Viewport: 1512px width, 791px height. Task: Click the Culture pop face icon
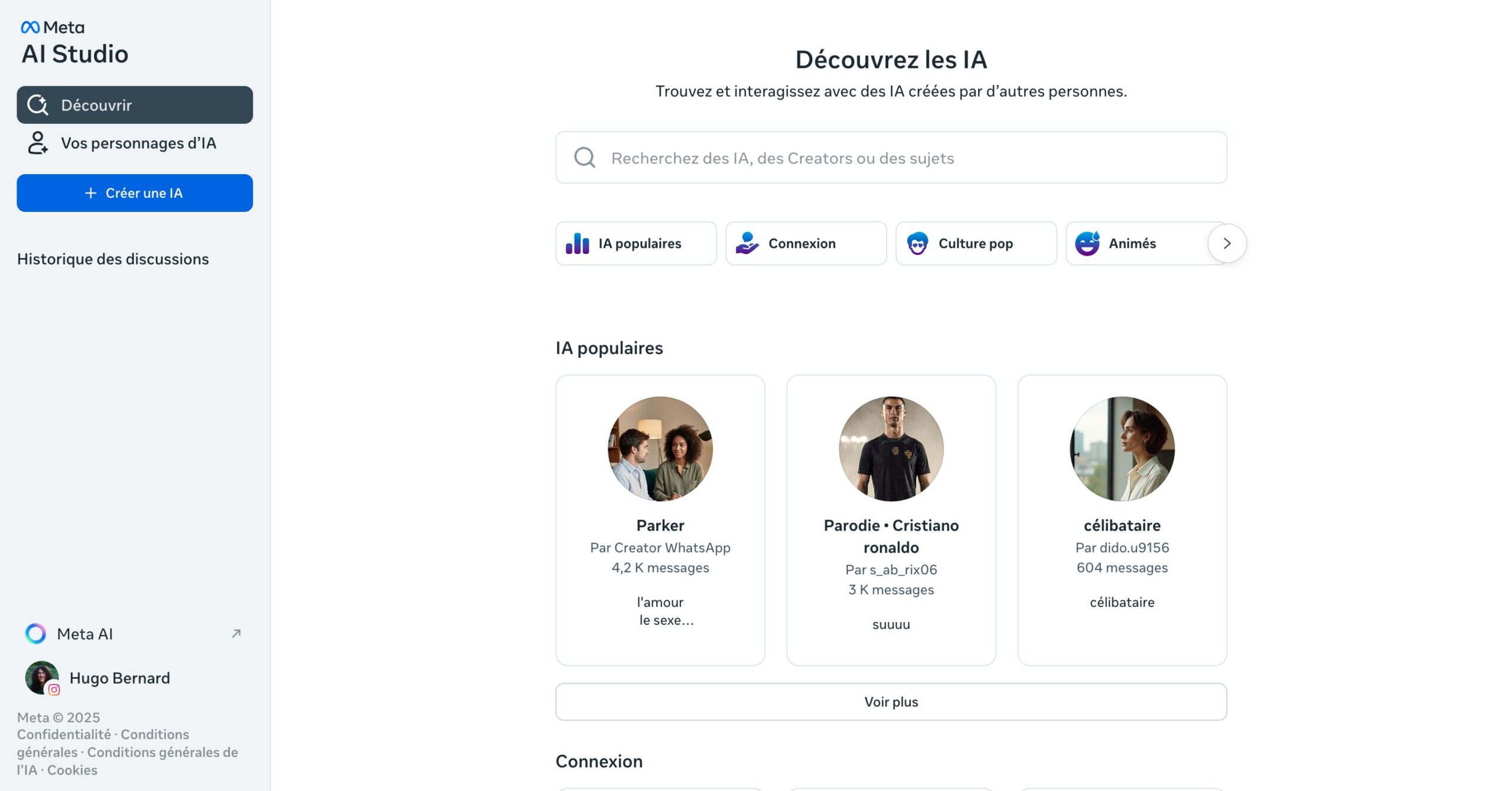coord(917,243)
